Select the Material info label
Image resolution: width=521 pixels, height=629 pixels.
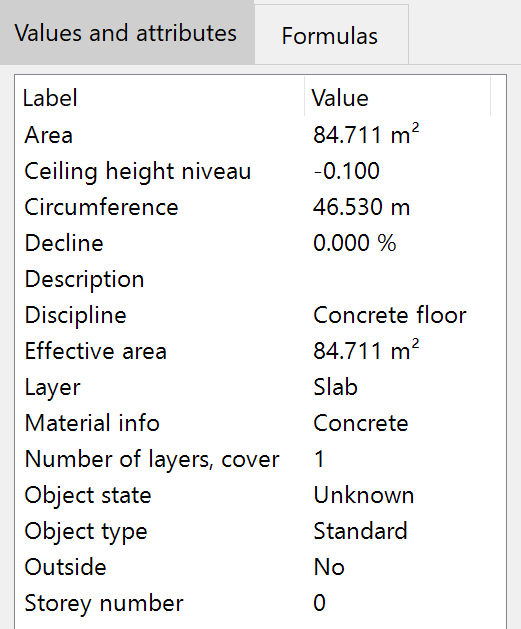click(x=92, y=423)
